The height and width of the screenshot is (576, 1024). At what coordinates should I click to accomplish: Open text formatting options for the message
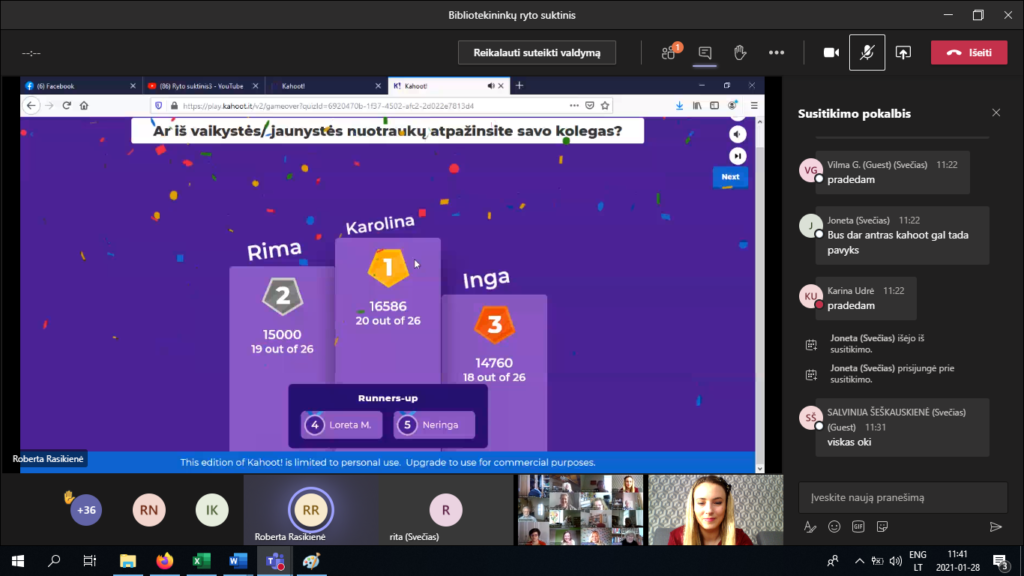tap(810, 527)
